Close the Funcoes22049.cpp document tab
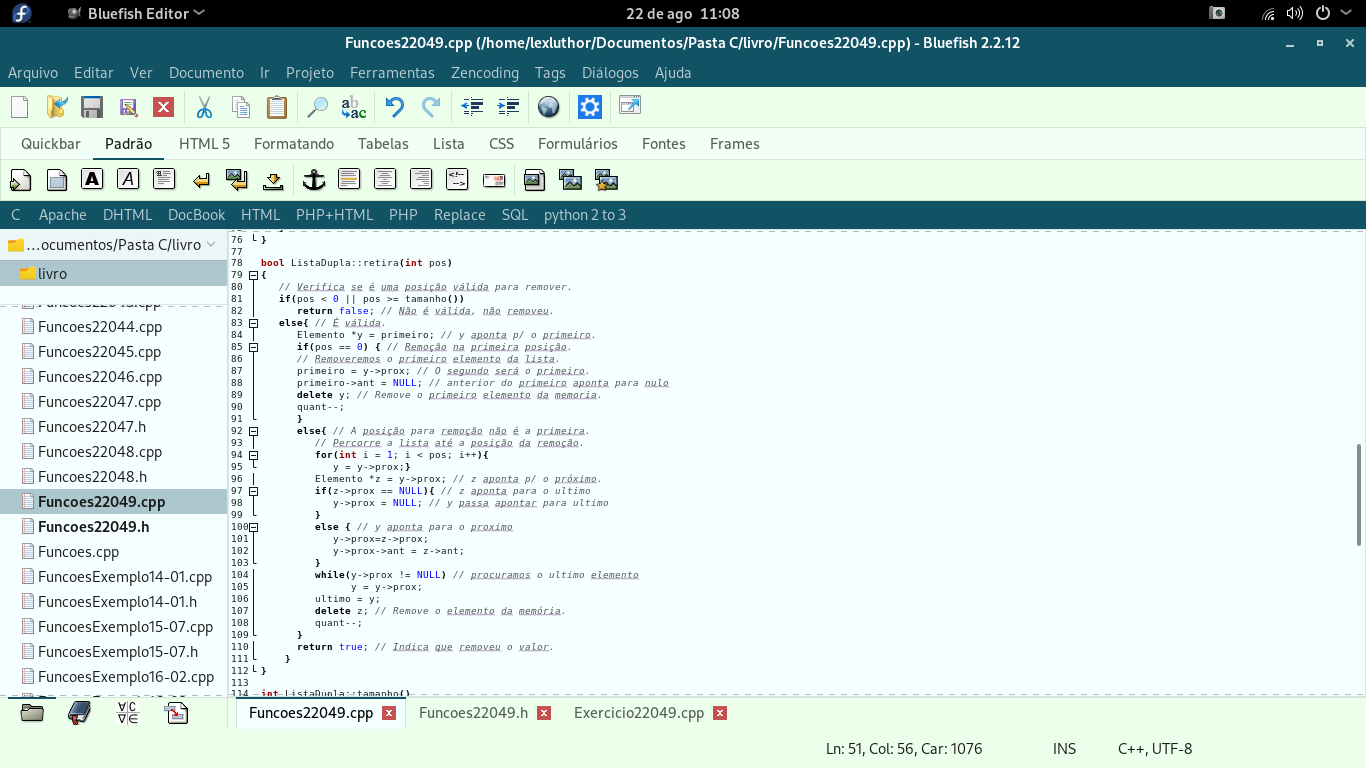Image resolution: width=1366 pixels, height=768 pixels. click(389, 713)
